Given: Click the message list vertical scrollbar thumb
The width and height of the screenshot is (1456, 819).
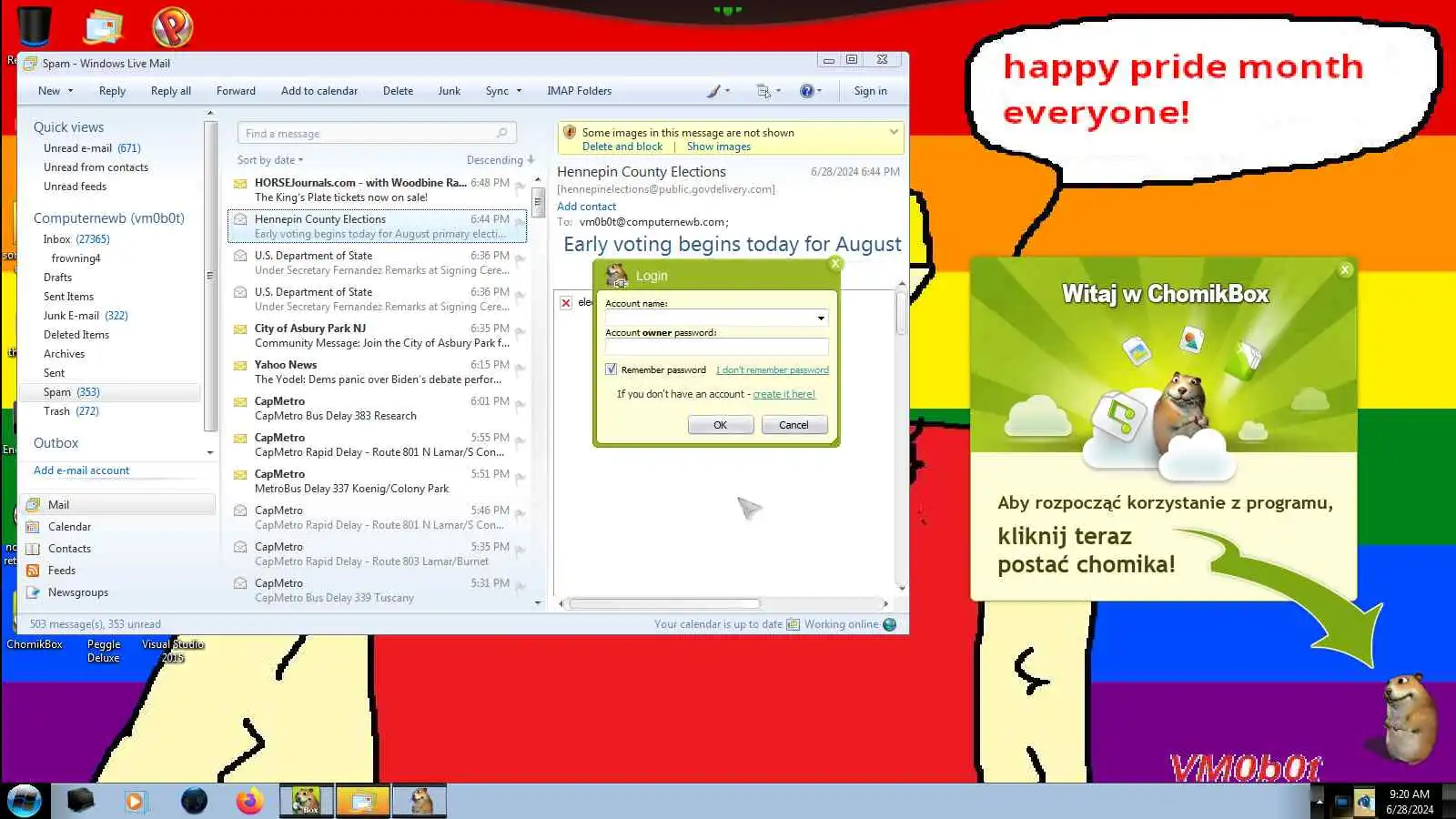Looking at the screenshot, I should coord(538,201).
